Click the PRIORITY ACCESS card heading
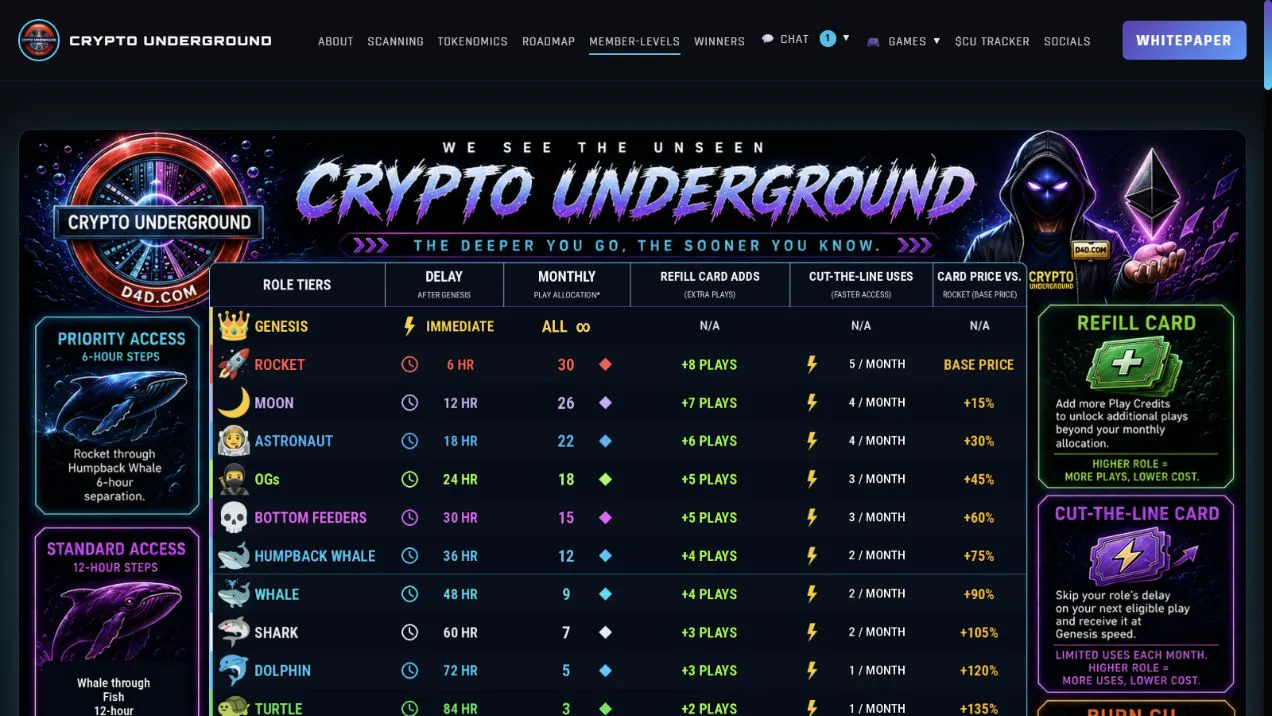Viewport: 1272px width, 716px height. (121, 339)
